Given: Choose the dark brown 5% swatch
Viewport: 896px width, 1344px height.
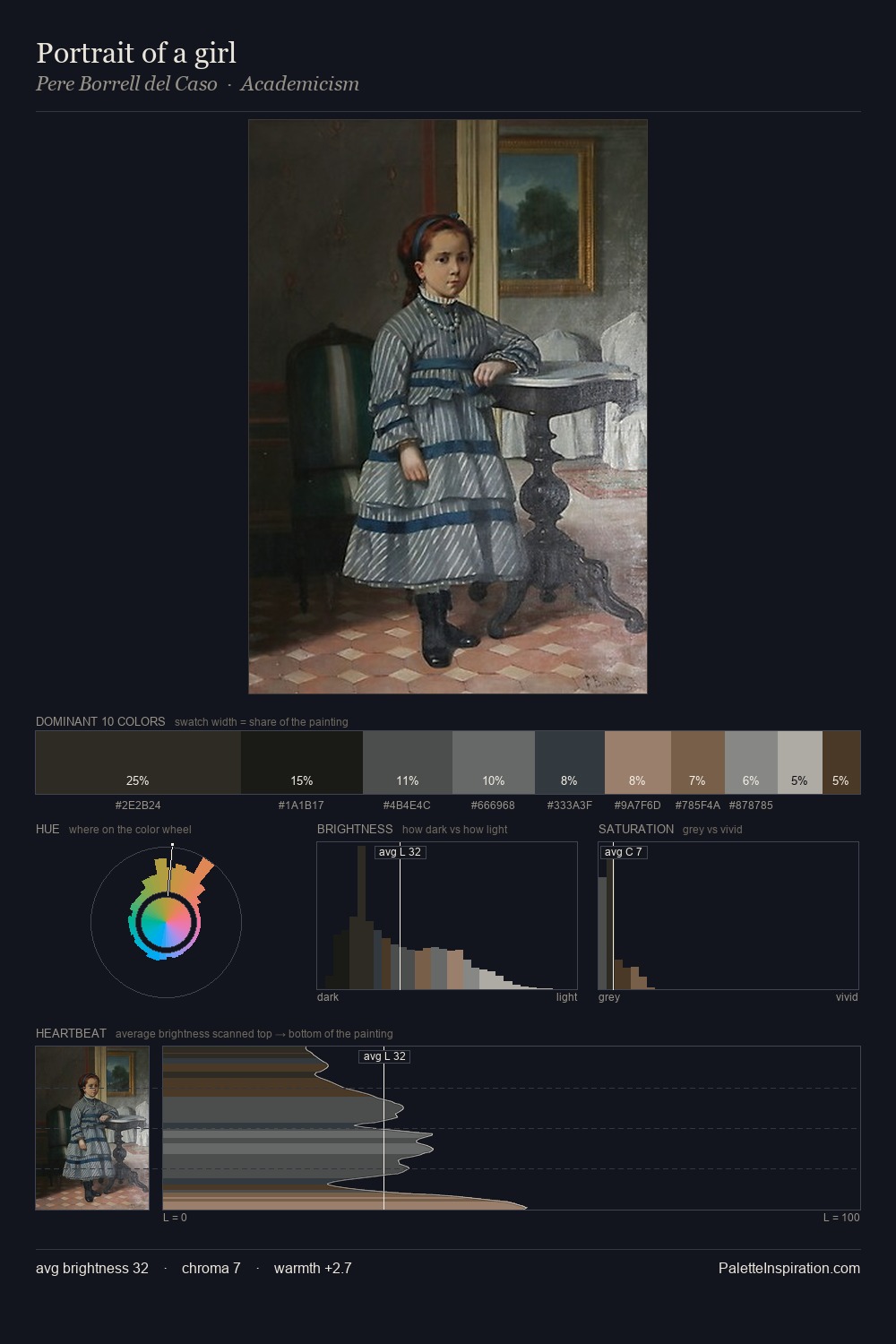Looking at the screenshot, I should (841, 762).
